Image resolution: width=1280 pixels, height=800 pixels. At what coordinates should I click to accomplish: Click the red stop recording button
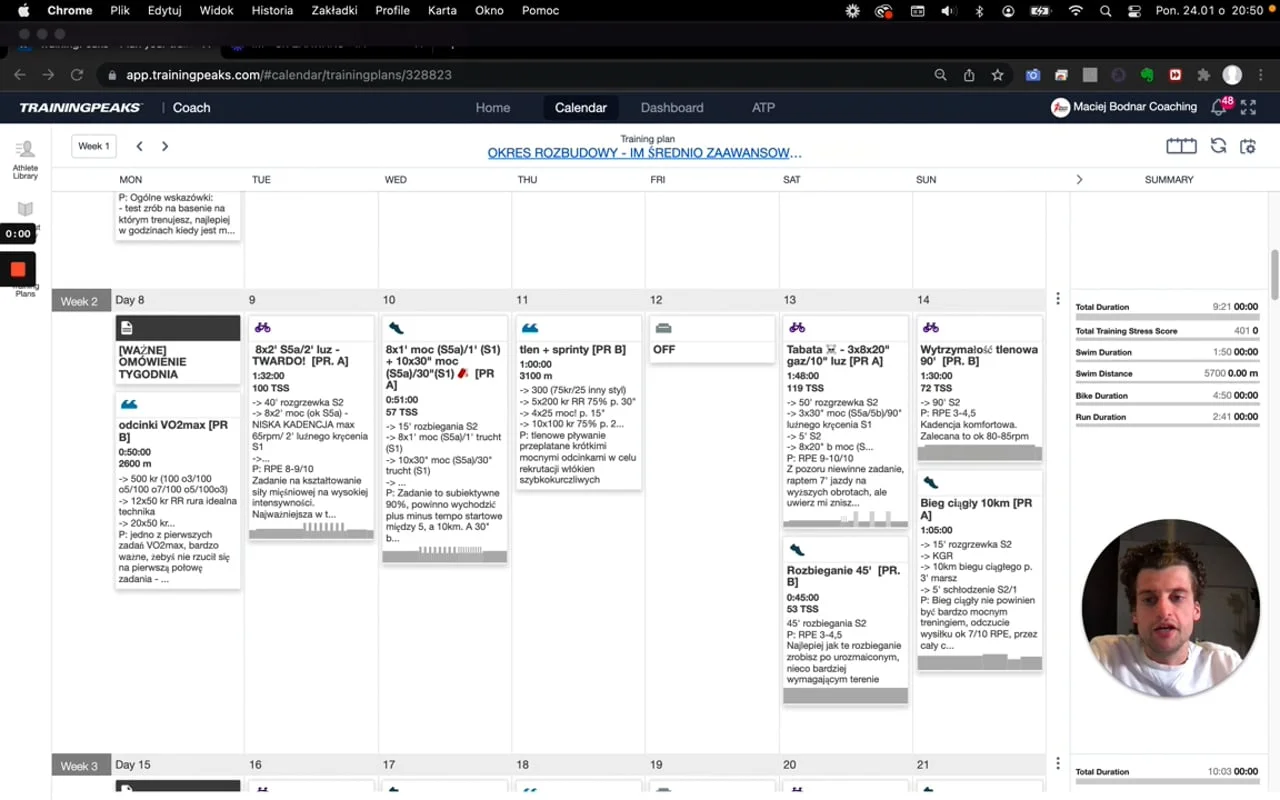click(18, 269)
